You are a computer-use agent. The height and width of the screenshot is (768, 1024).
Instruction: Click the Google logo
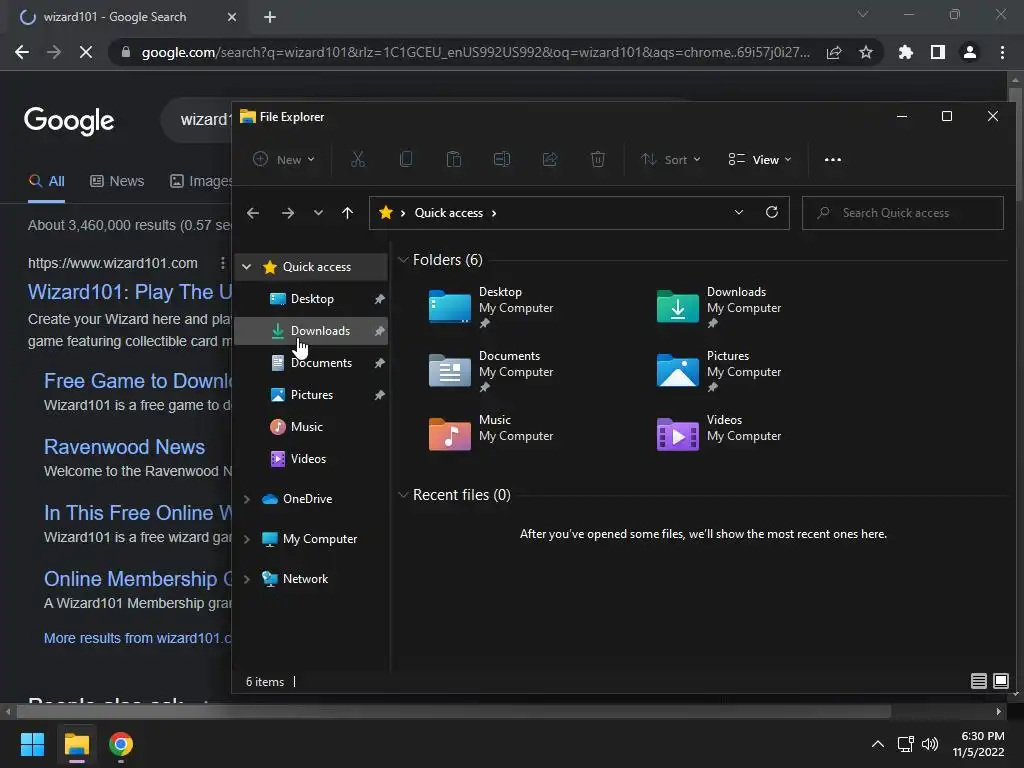[x=69, y=121]
